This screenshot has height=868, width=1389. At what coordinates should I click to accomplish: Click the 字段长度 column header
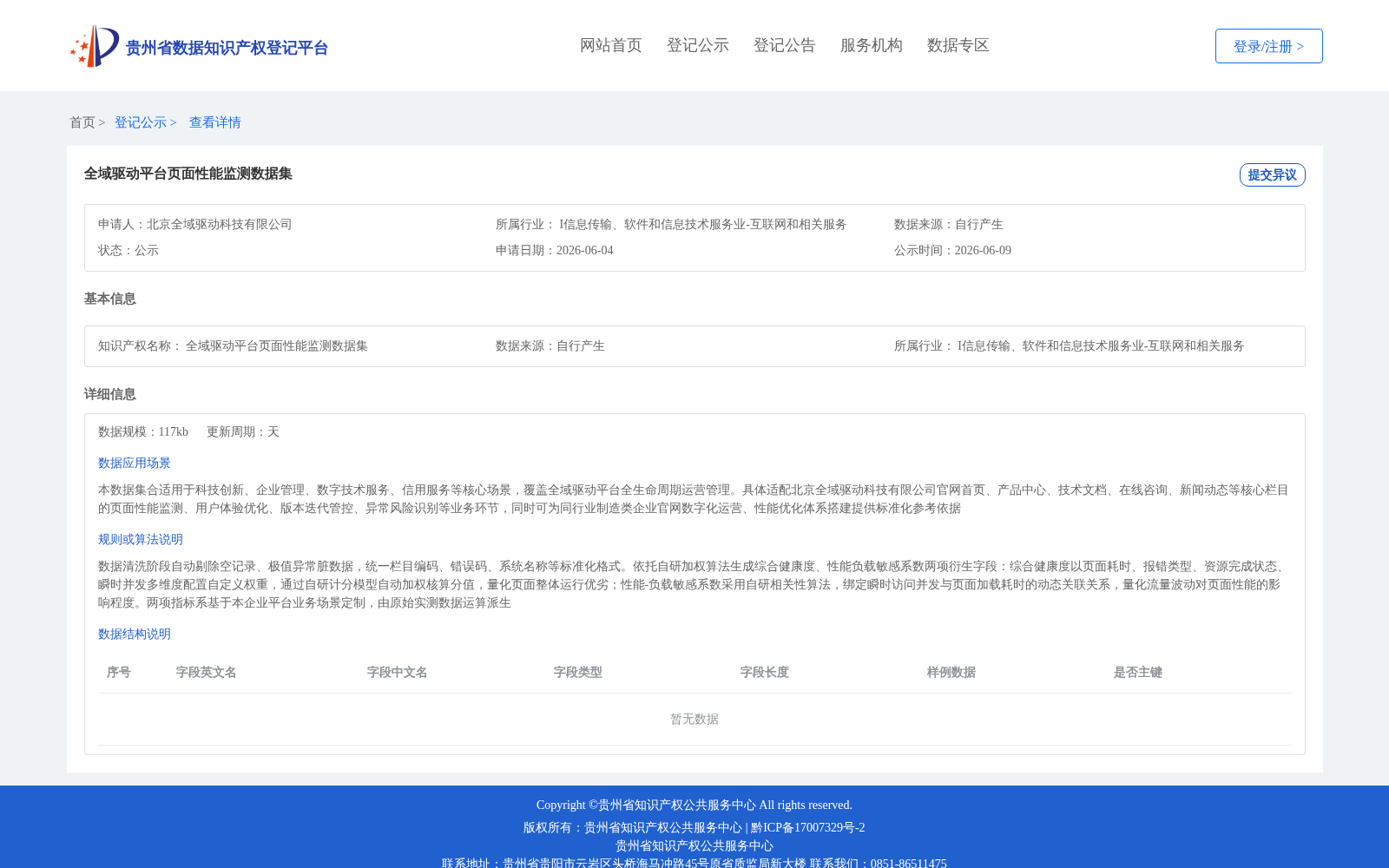point(765,672)
